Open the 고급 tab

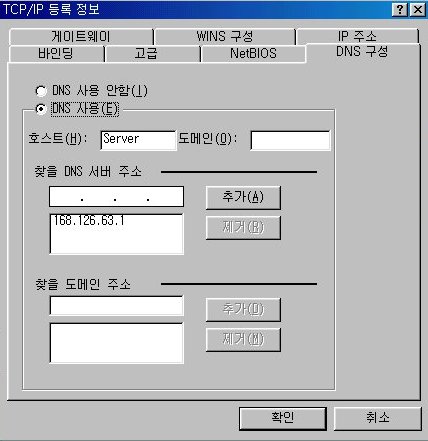tap(146, 54)
